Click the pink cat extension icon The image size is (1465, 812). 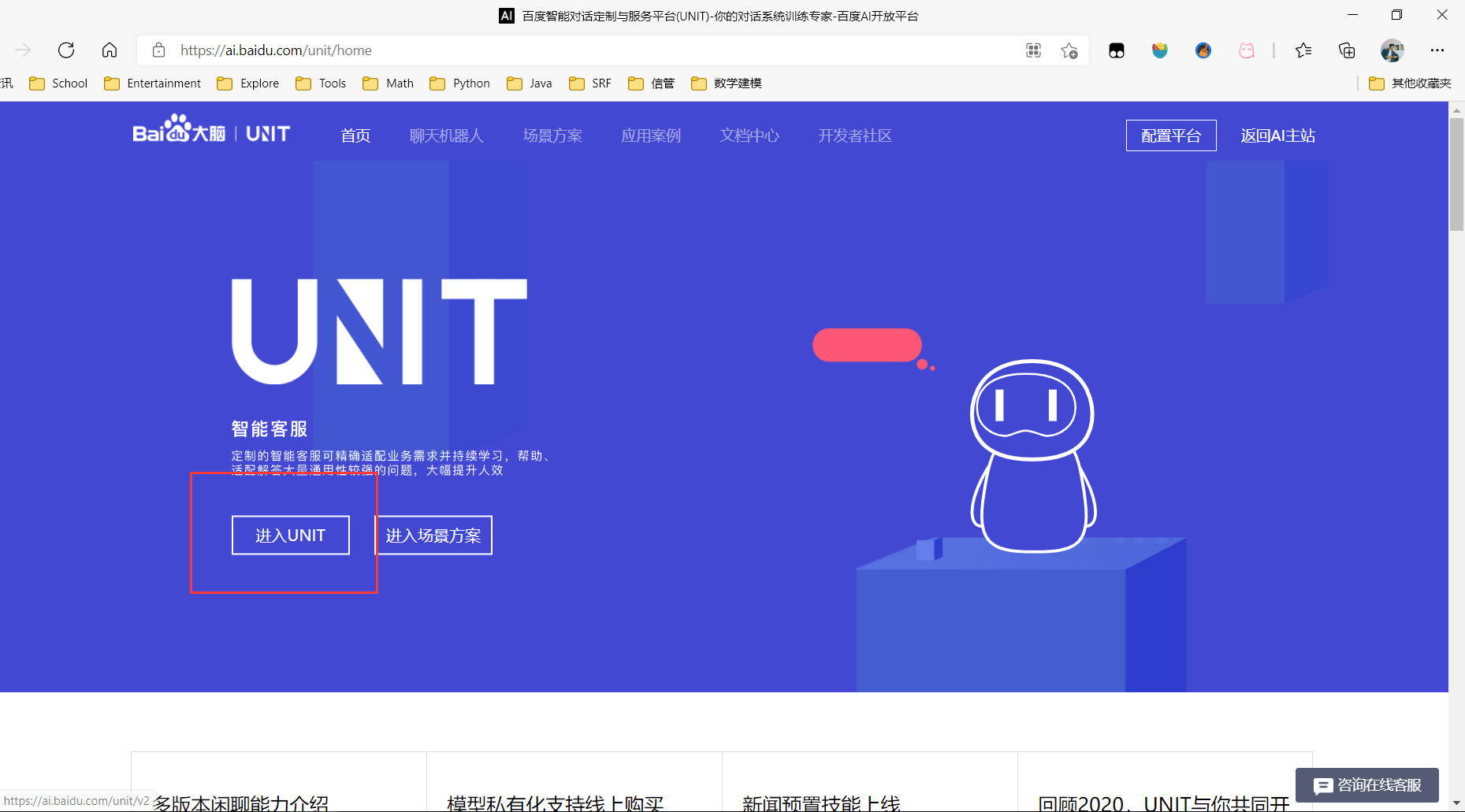1247,50
